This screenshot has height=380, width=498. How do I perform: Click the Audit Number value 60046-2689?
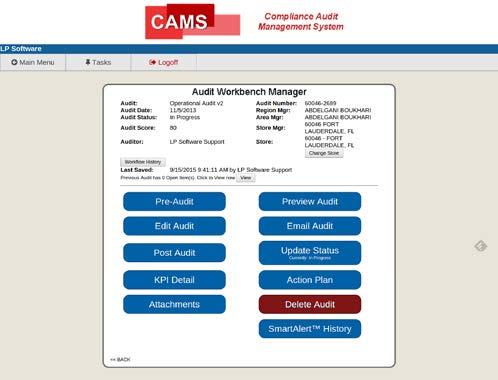pyautogui.click(x=320, y=103)
